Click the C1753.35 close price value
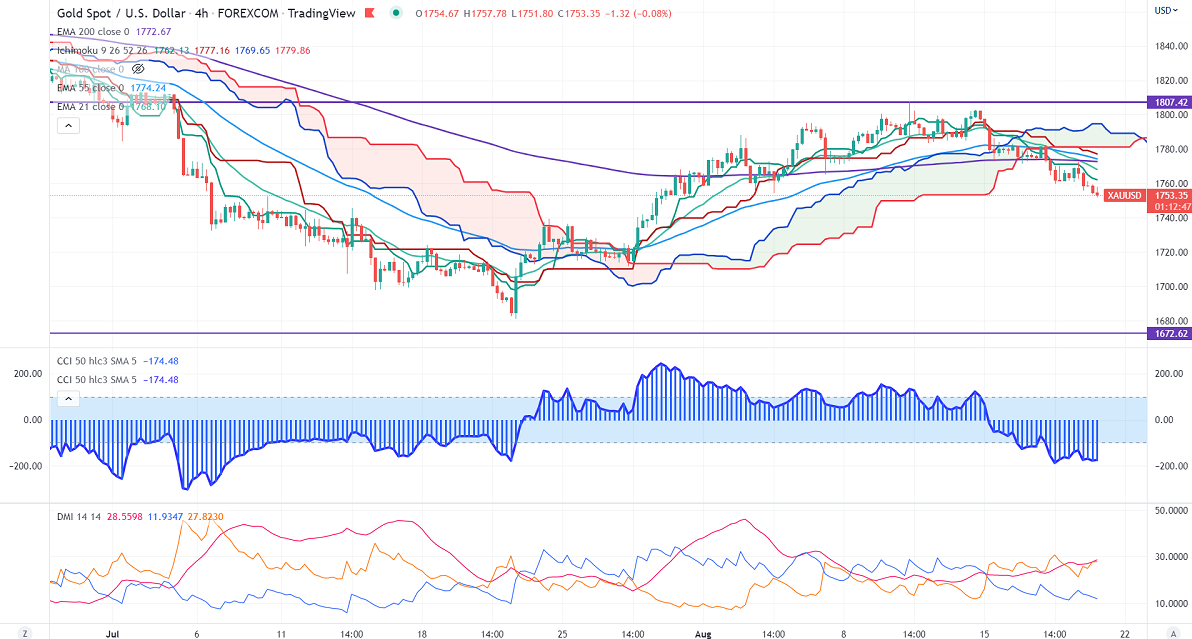1192x639 pixels. click(579, 13)
